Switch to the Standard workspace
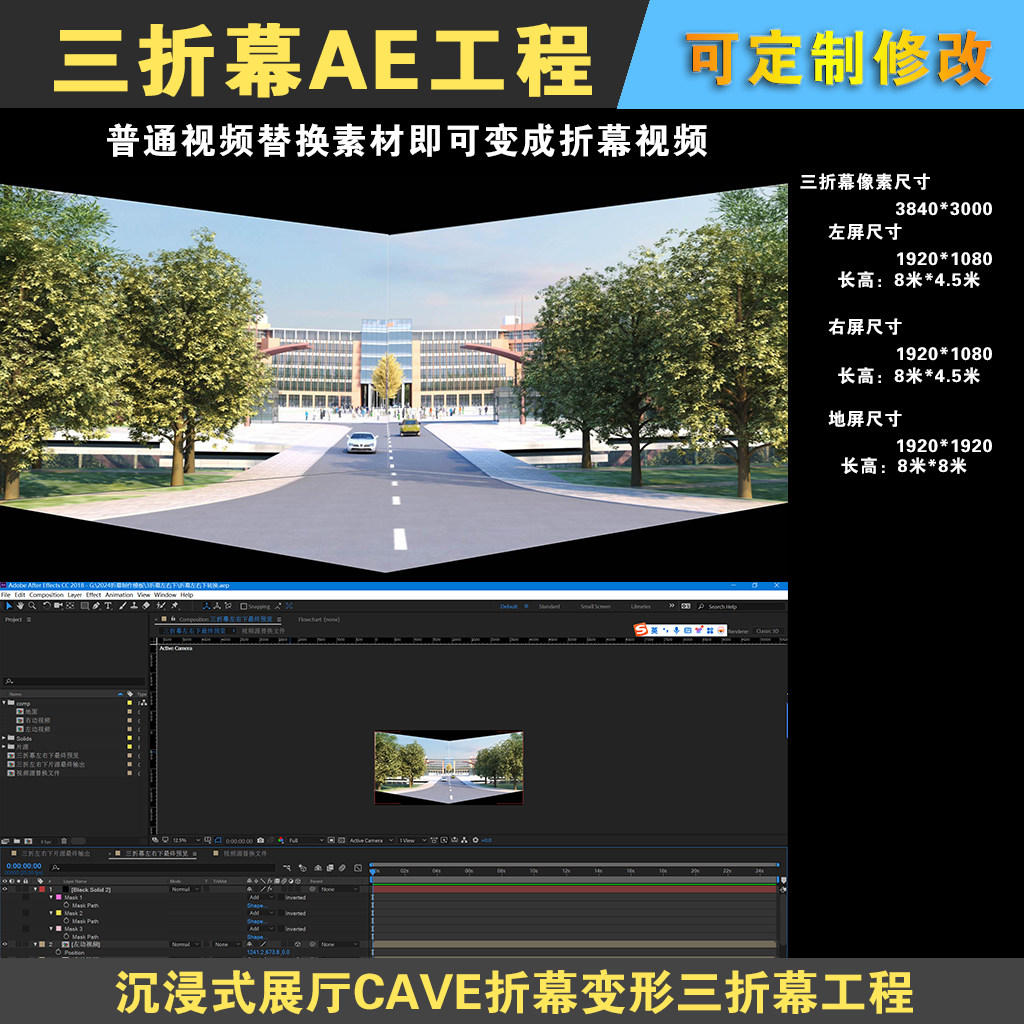The height and width of the screenshot is (1024, 1024). [549, 606]
